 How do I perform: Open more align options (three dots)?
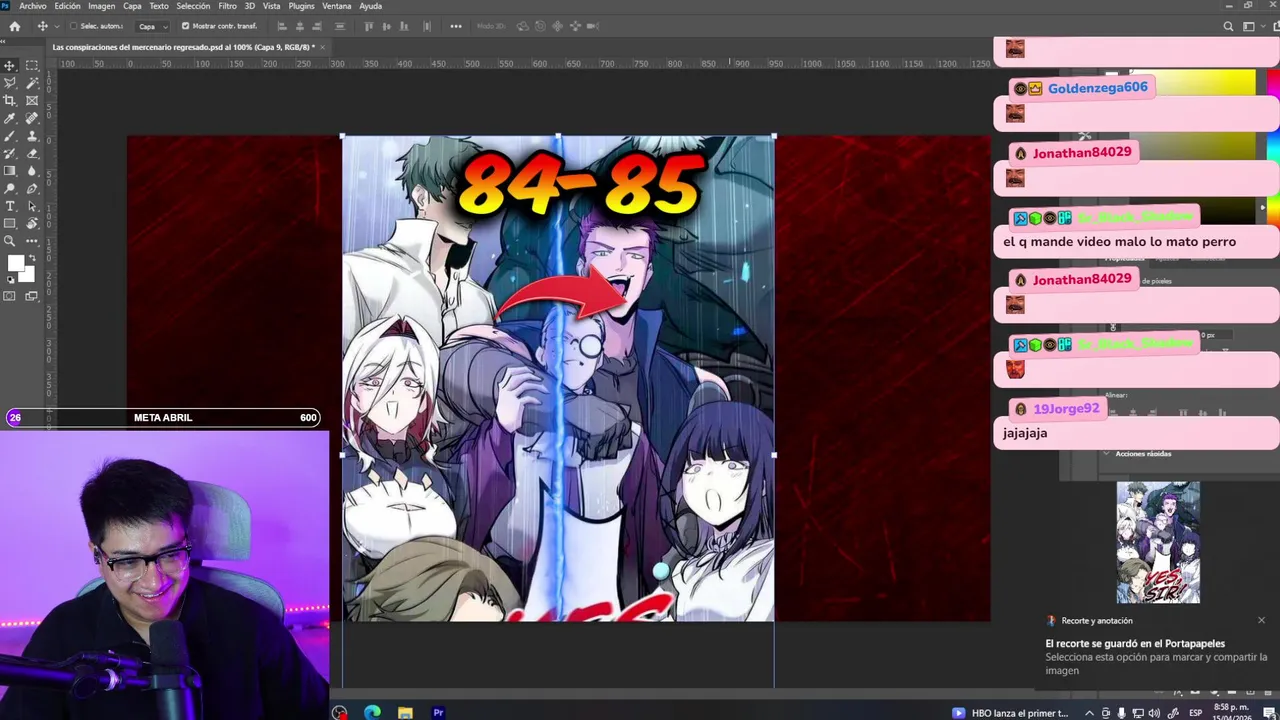[x=456, y=26]
